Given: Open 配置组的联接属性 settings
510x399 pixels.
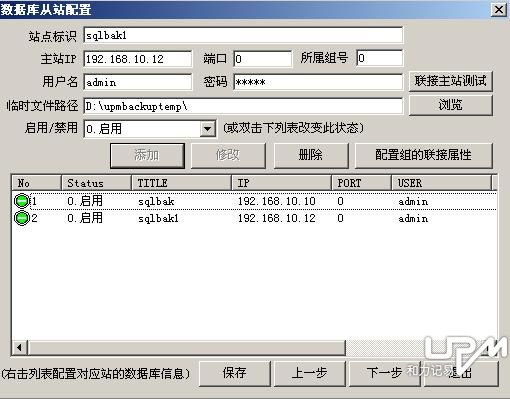Looking at the screenshot, I should tap(423, 155).
